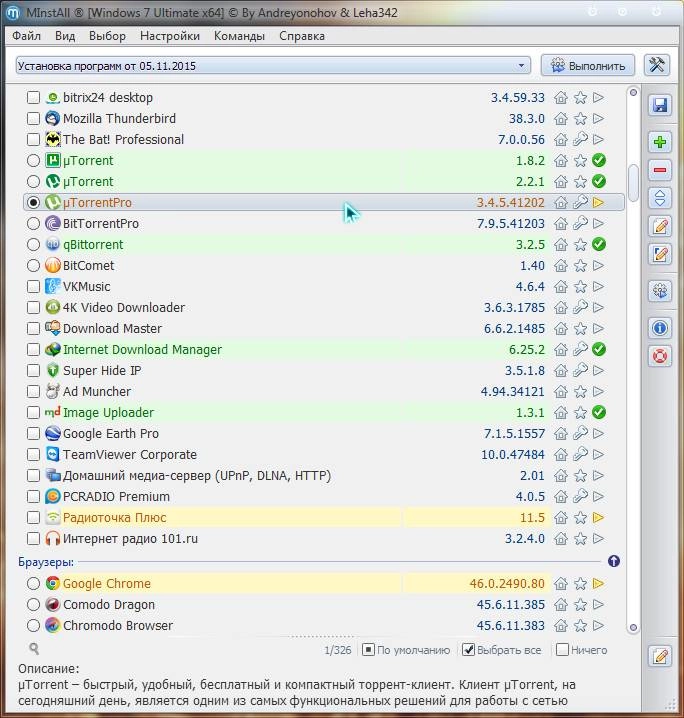Click key icon for 4K Video Downloader

pyautogui.click(x=580, y=307)
